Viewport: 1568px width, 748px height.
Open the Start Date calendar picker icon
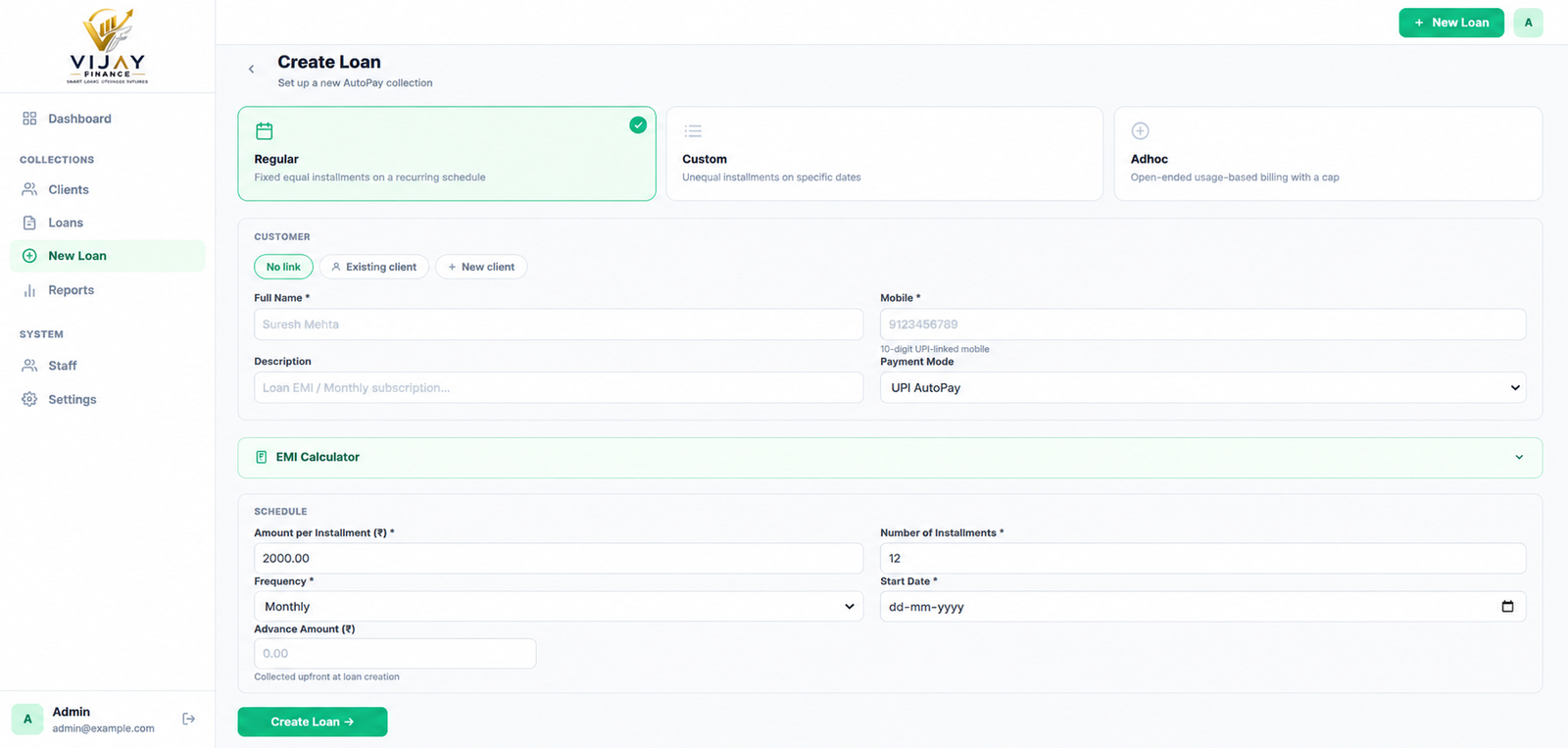click(1507, 607)
